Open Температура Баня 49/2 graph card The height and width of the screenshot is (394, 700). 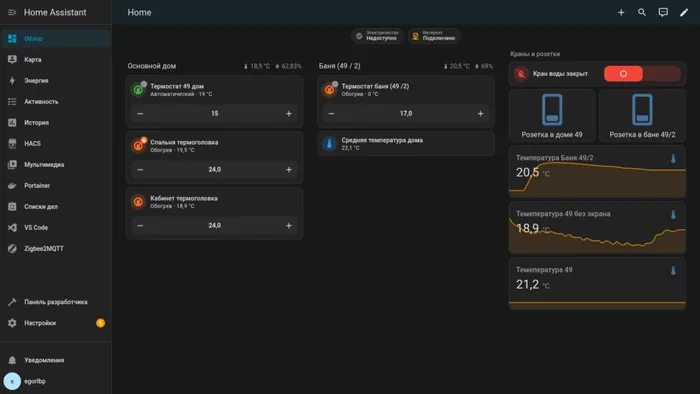[597, 172]
